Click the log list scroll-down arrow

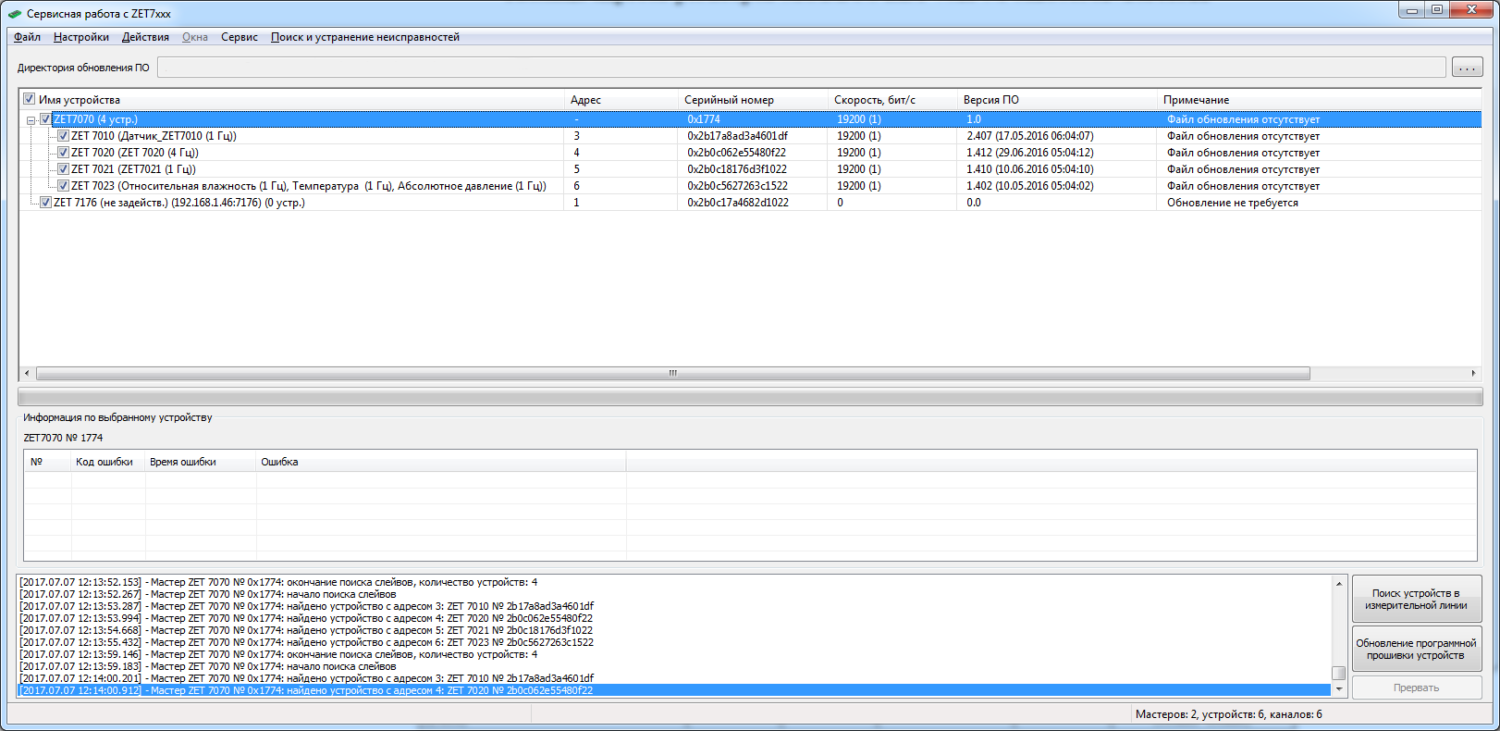1338,690
